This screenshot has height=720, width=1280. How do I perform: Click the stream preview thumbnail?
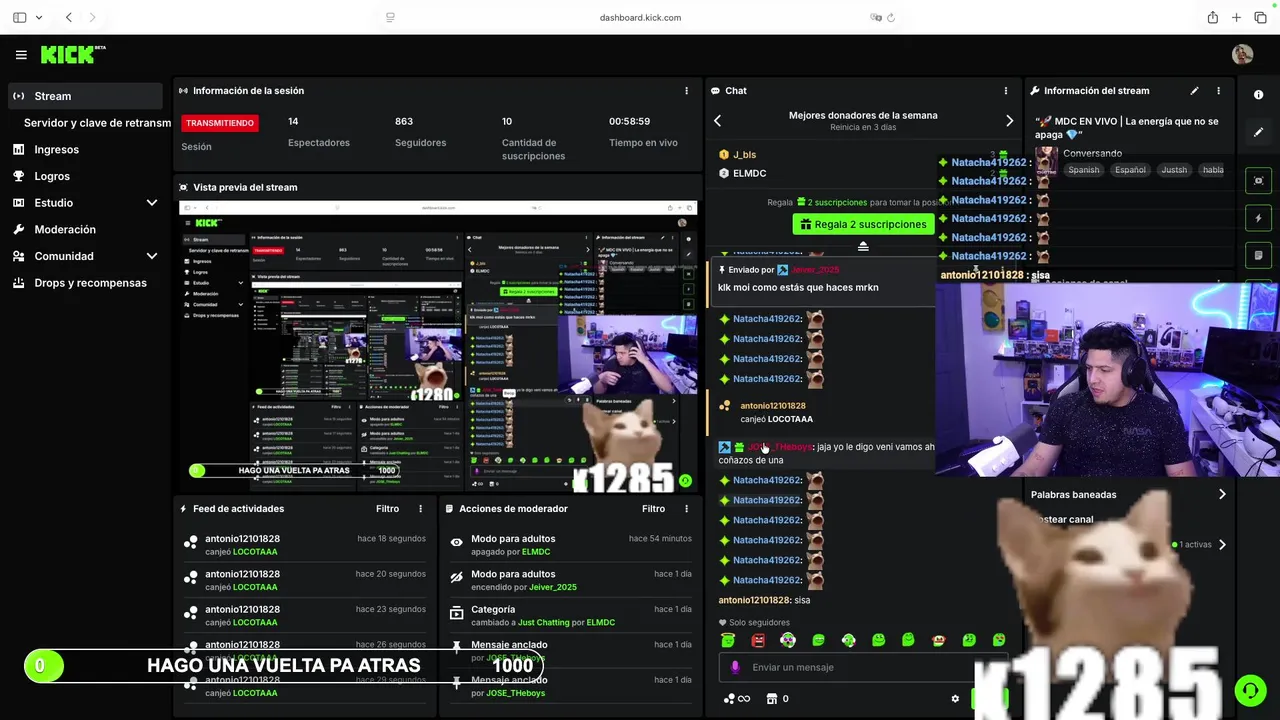pos(438,346)
